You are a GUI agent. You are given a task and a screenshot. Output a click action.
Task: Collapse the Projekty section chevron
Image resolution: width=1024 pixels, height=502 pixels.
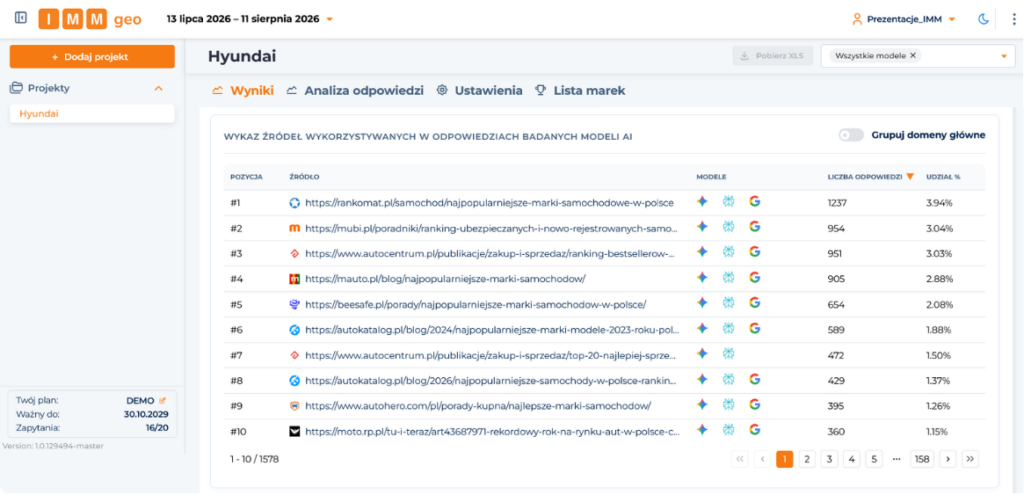pos(158,88)
